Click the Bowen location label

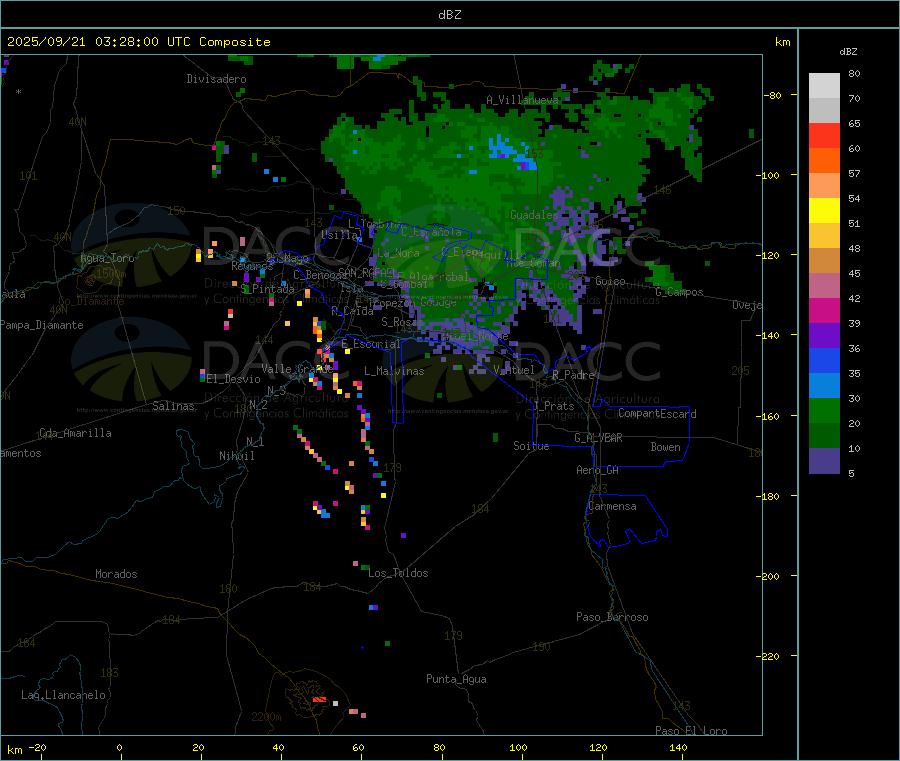pyautogui.click(x=665, y=447)
